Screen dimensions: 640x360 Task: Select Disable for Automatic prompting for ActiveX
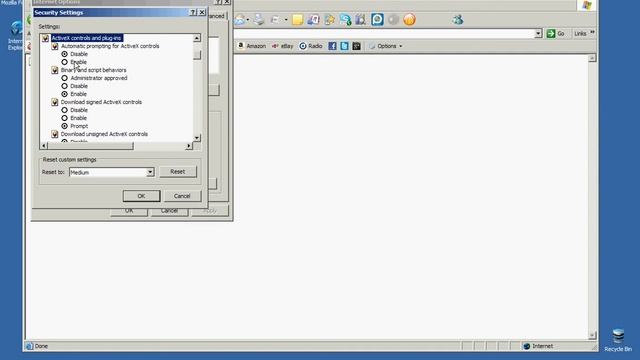pyautogui.click(x=64, y=54)
